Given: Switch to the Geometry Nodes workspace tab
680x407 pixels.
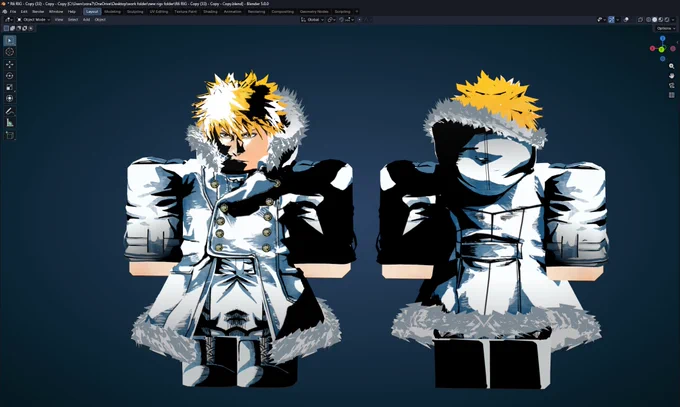Looking at the screenshot, I should (x=314, y=12).
